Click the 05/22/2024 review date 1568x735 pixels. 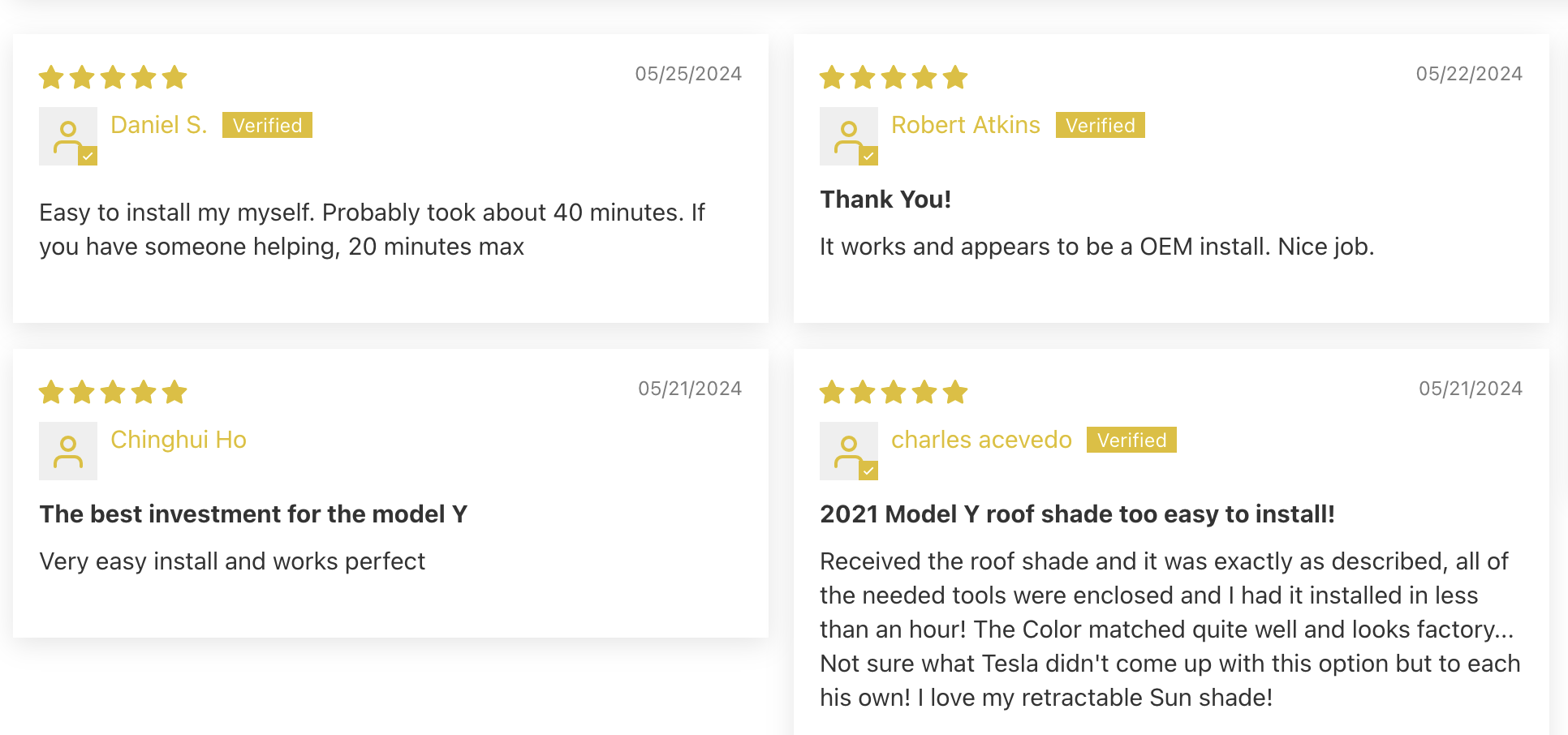1469,74
